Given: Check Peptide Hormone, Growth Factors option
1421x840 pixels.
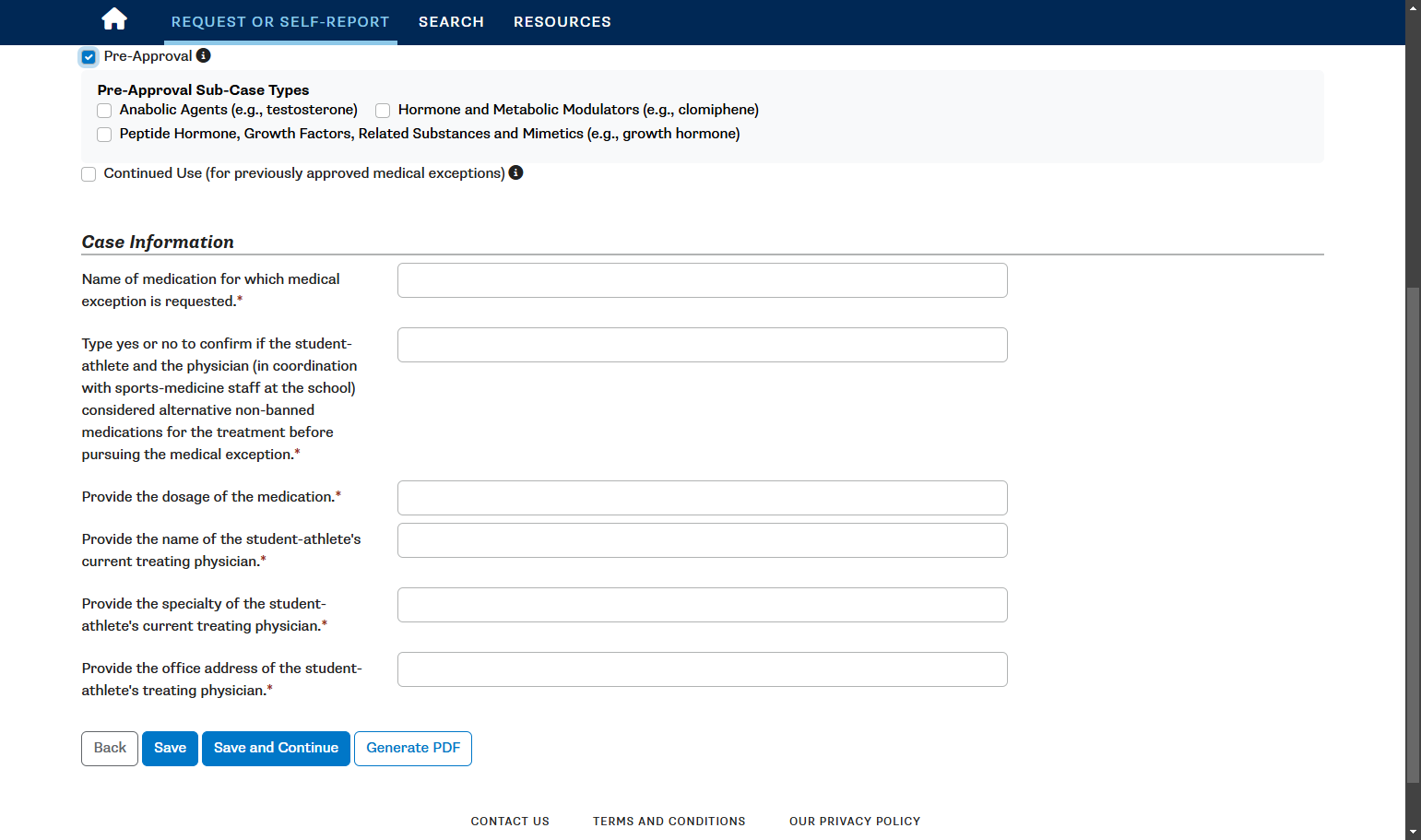Looking at the screenshot, I should coord(104,135).
